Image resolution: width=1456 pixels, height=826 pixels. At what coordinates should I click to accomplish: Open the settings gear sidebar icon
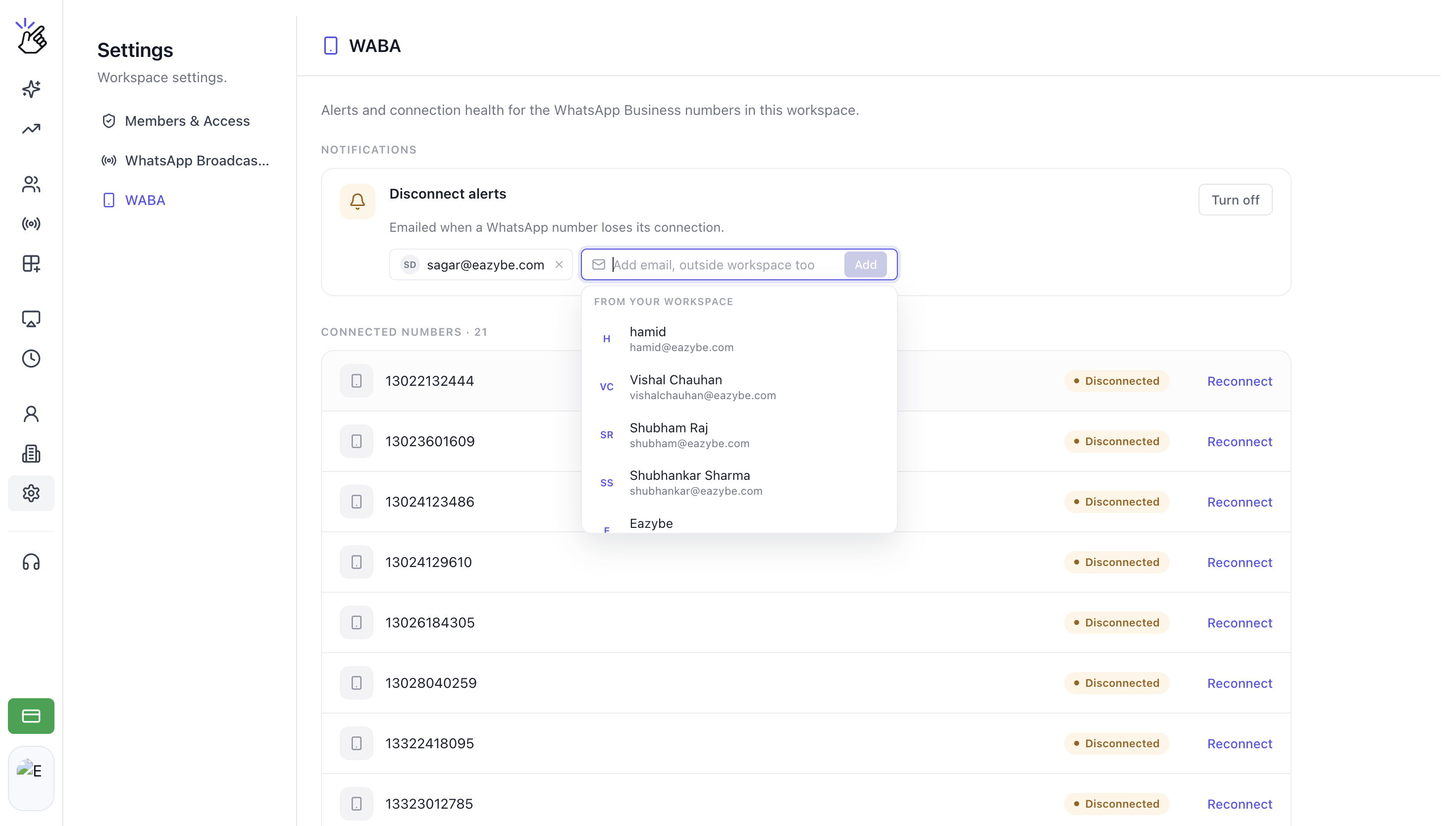pos(31,494)
